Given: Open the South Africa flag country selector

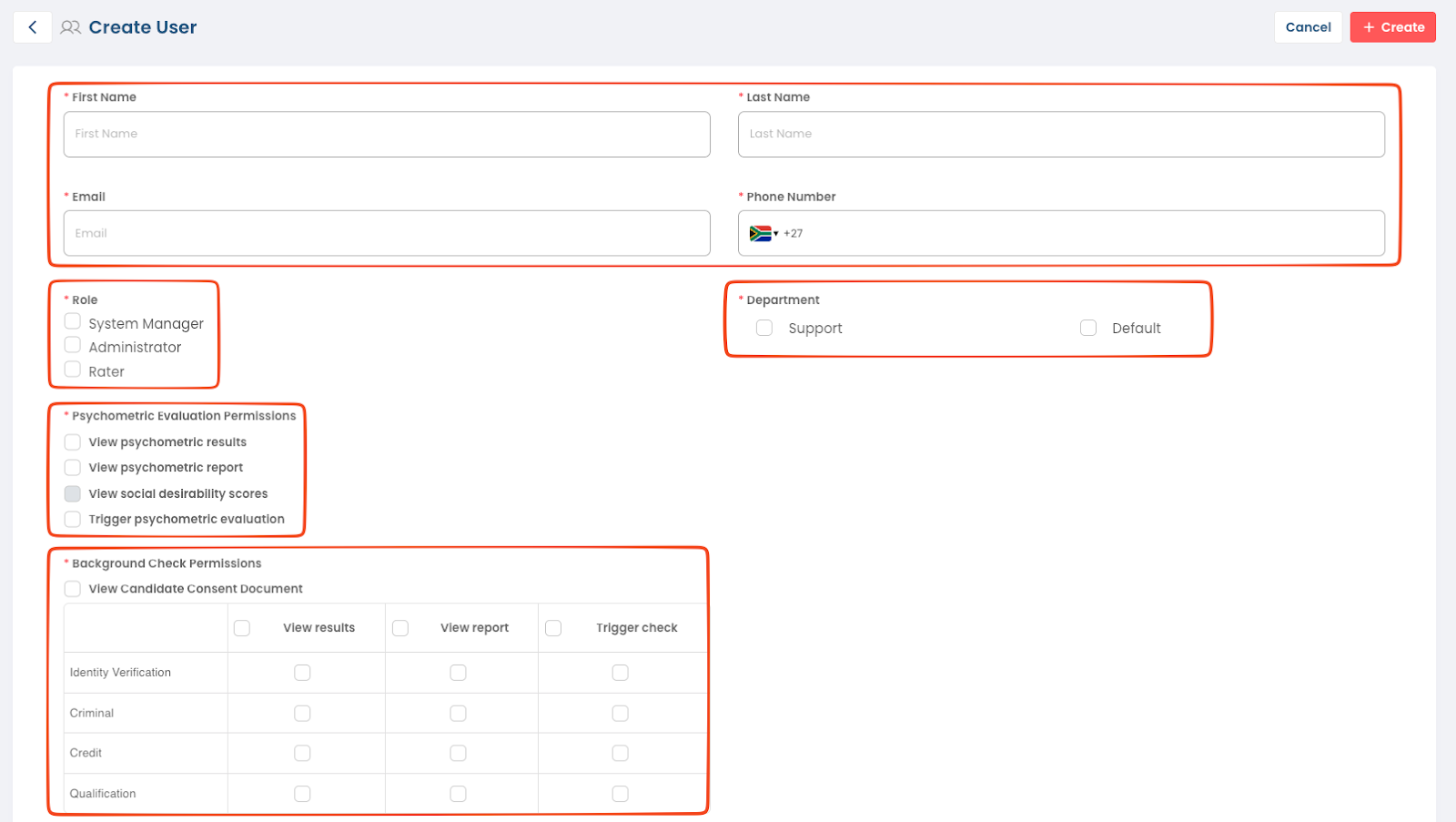Looking at the screenshot, I should 763,234.
